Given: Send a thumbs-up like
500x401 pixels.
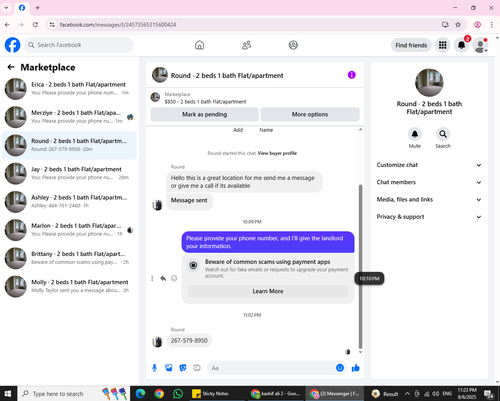Looking at the screenshot, I should click(x=356, y=368).
